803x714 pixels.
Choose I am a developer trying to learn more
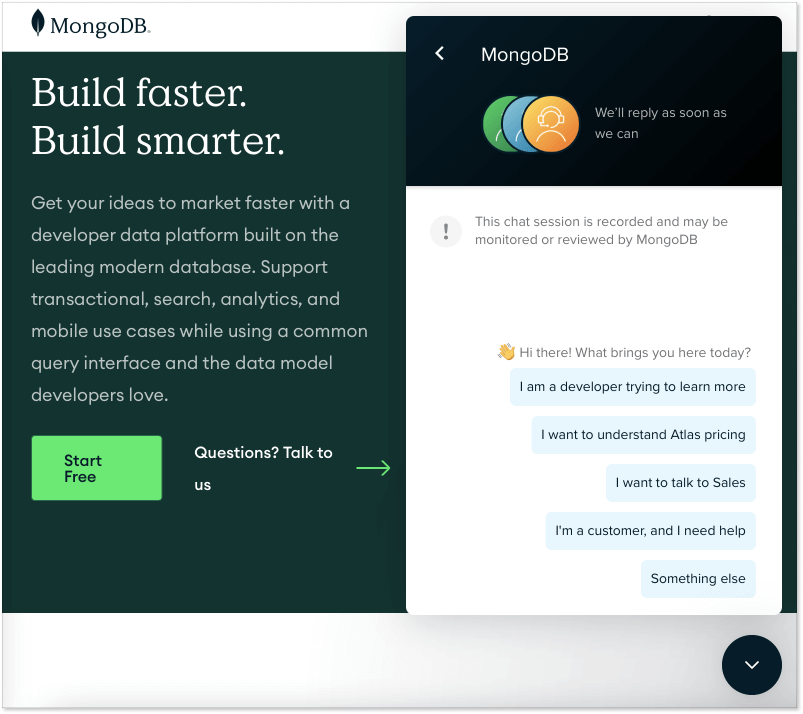coord(632,387)
